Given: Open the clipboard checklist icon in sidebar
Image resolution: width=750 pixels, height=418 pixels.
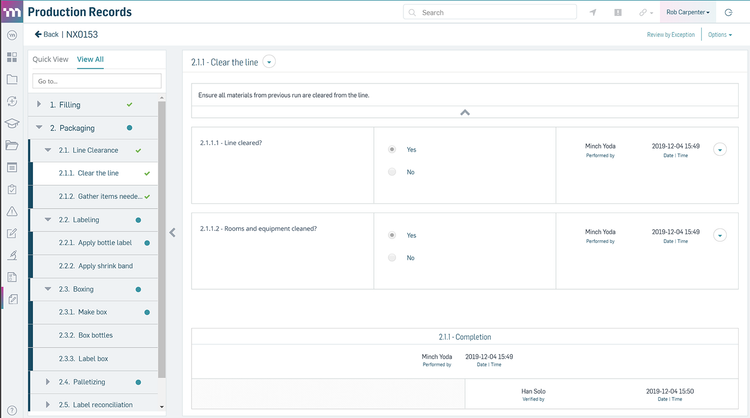Looking at the screenshot, I should [x=12, y=189].
